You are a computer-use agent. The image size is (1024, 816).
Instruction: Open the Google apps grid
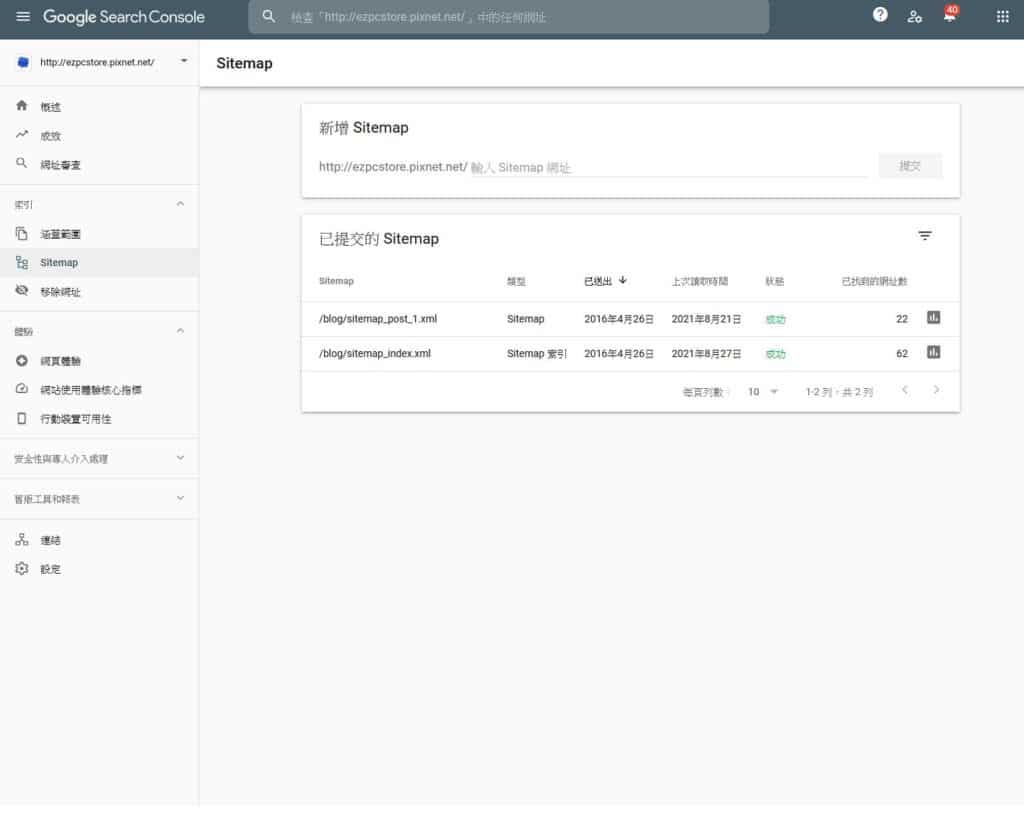click(x=1002, y=17)
